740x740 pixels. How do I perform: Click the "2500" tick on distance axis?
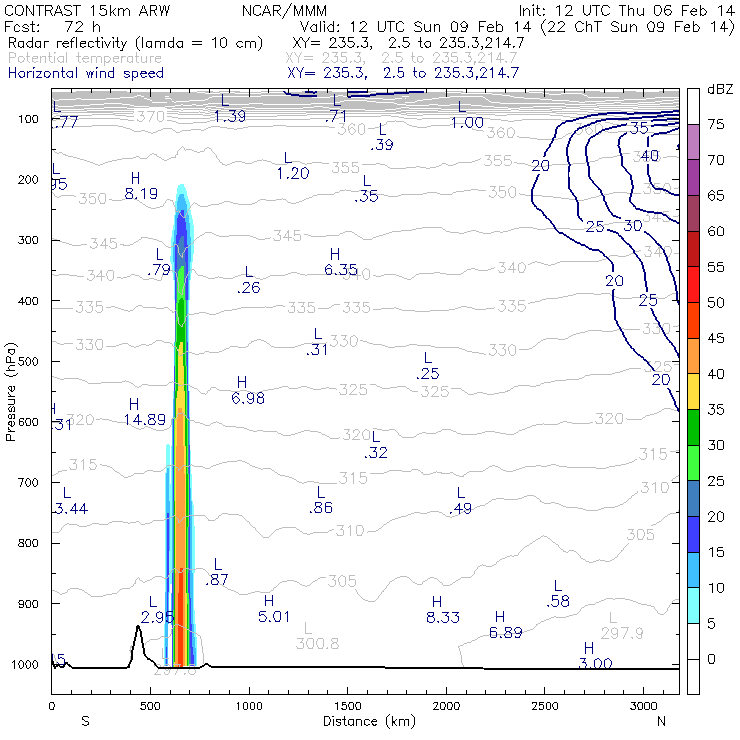pyautogui.click(x=545, y=706)
